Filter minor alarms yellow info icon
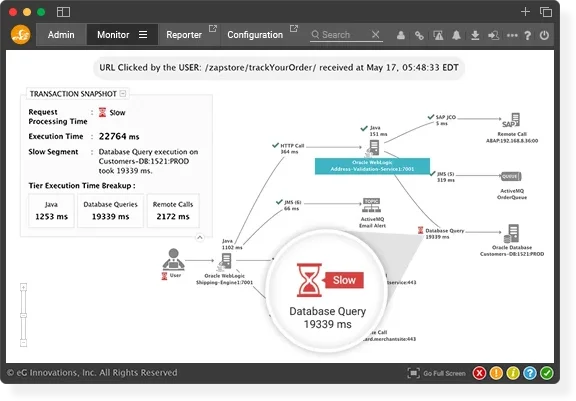 pyautogui.click(x=513, y=373)
